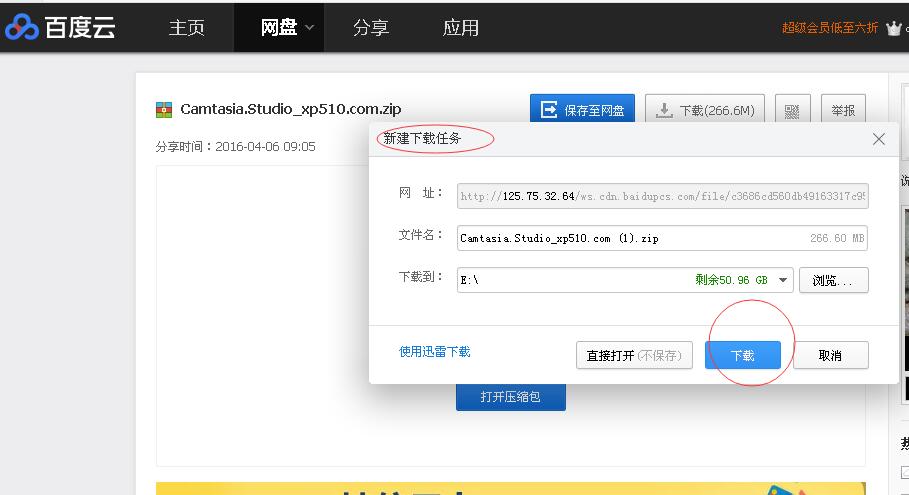The image size is (909, 495).
Task: Show the QR code icon button
Action: [792, 109]
